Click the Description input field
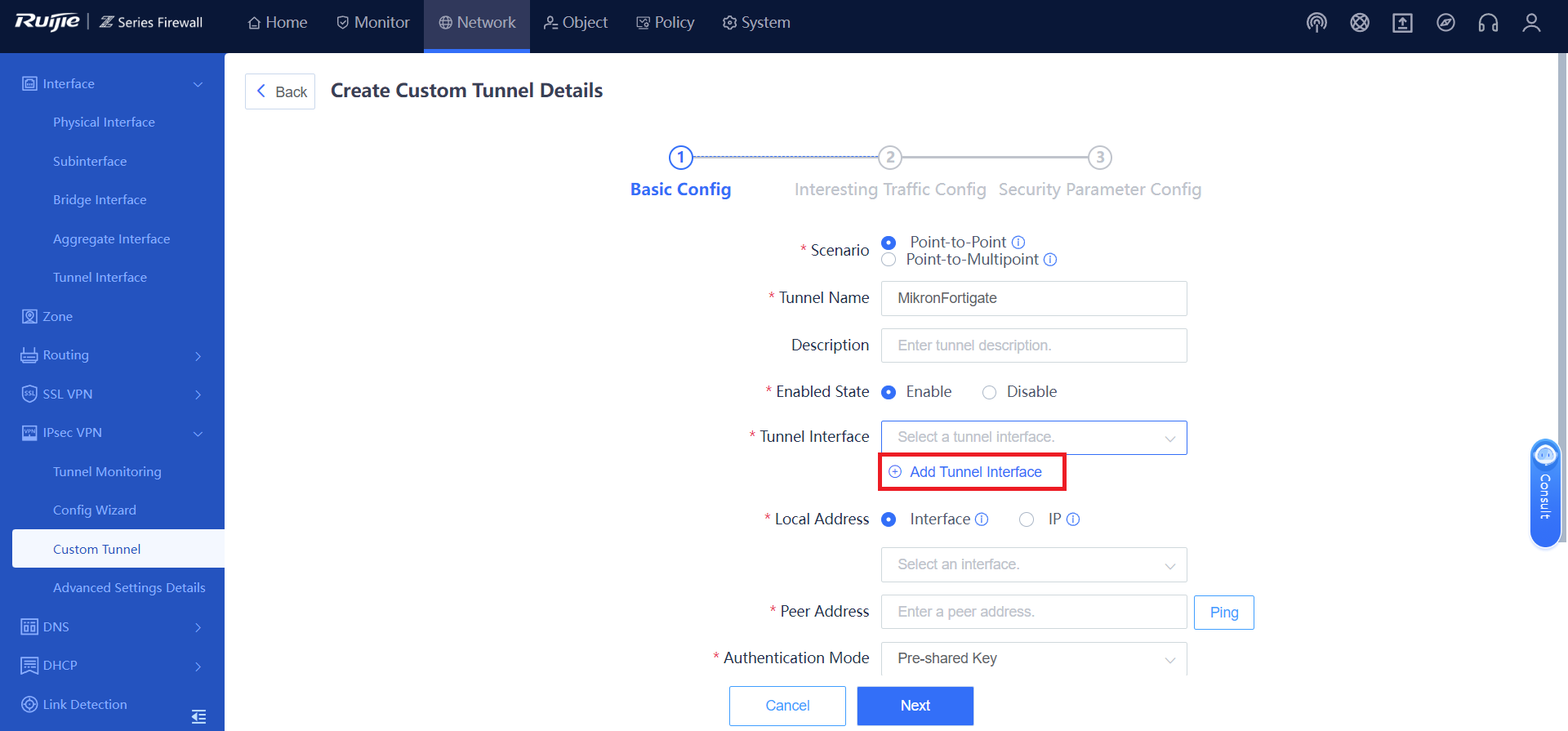 point(1034,345)
